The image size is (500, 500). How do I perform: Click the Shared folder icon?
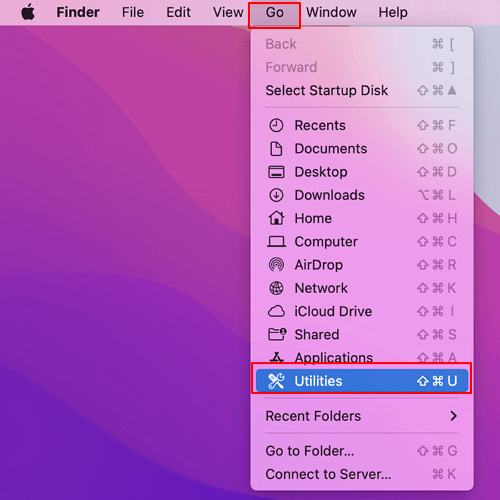pyautogui.click(x=277, y=334)
